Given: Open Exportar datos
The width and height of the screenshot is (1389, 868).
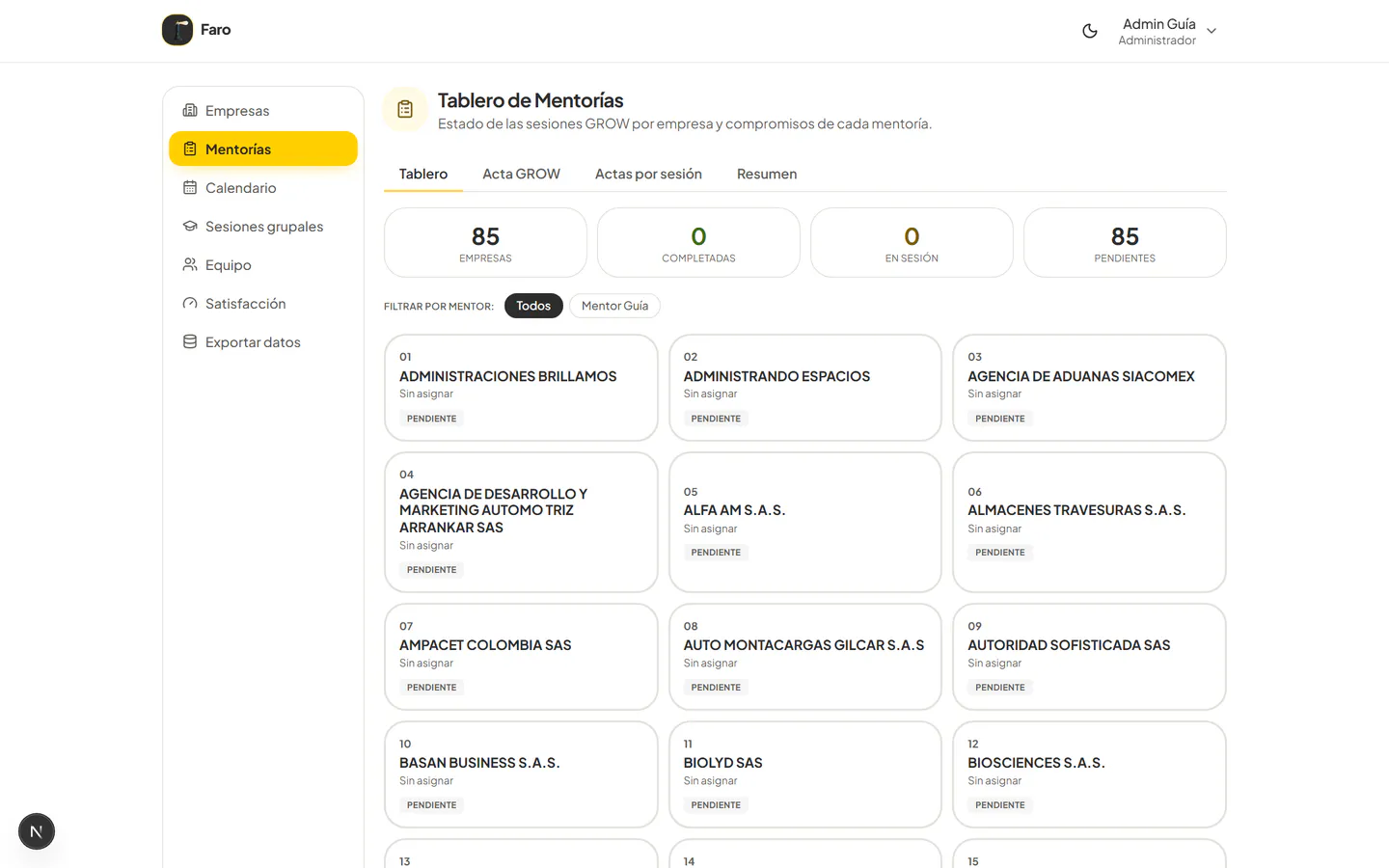Looking at the screenshot, I should 263,341.
